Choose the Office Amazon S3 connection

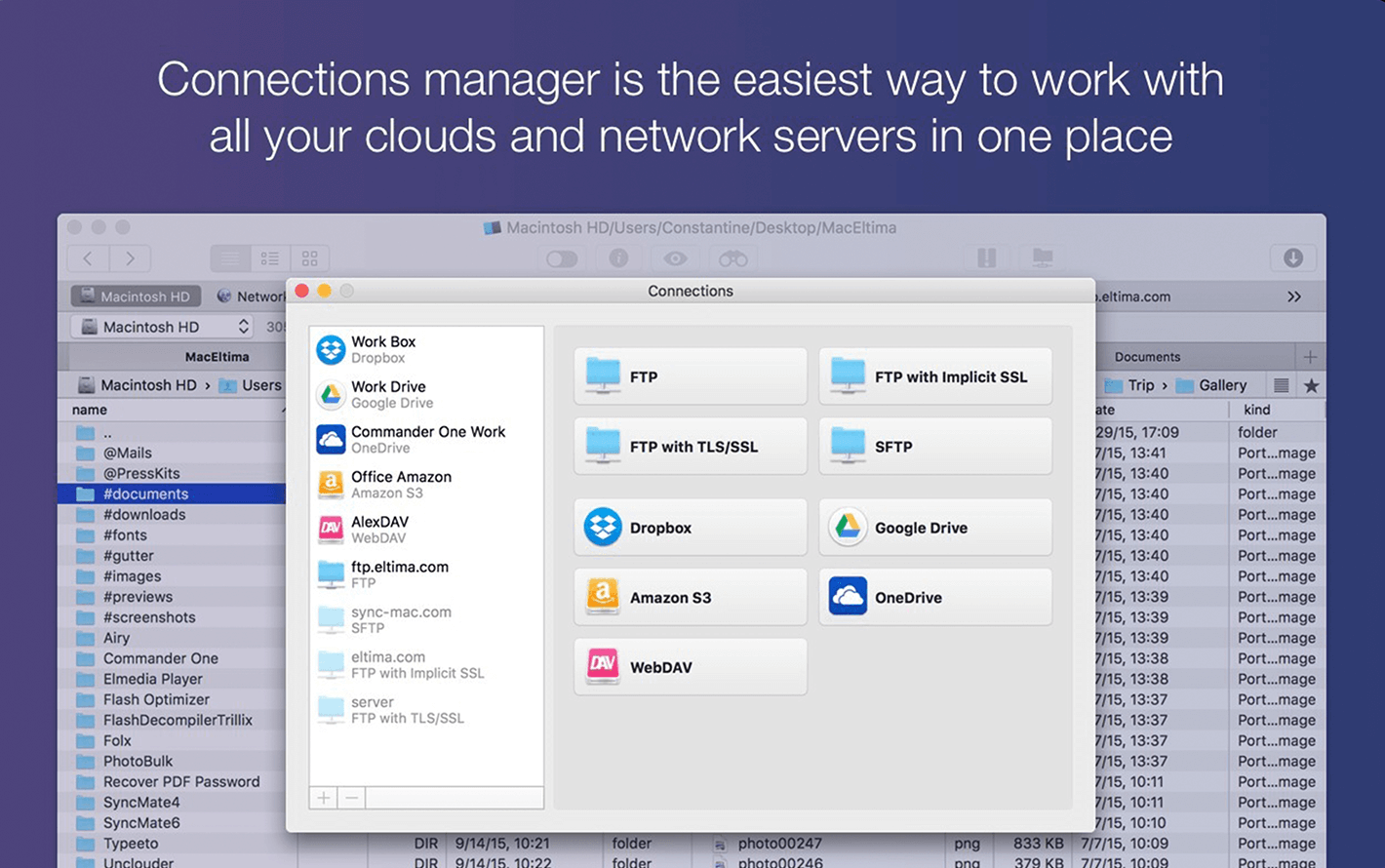pos(426,484)
